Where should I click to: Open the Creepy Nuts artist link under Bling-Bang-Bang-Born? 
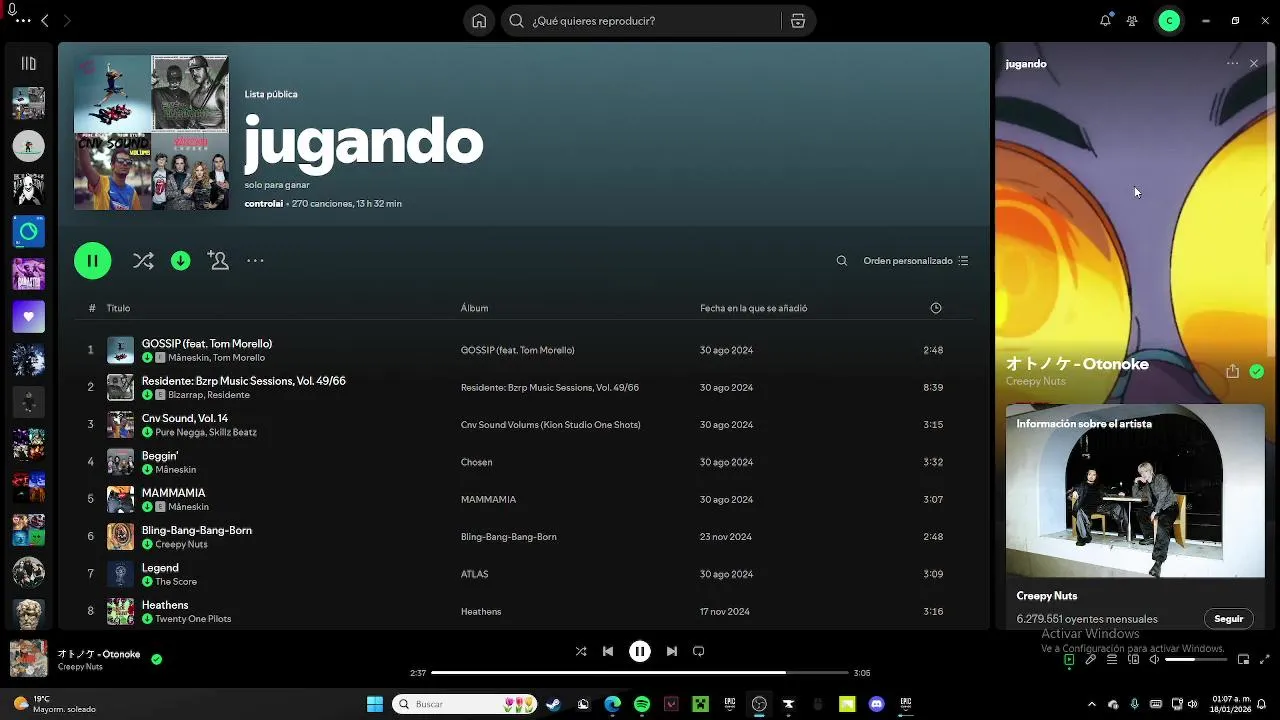[x=181, y=544]
